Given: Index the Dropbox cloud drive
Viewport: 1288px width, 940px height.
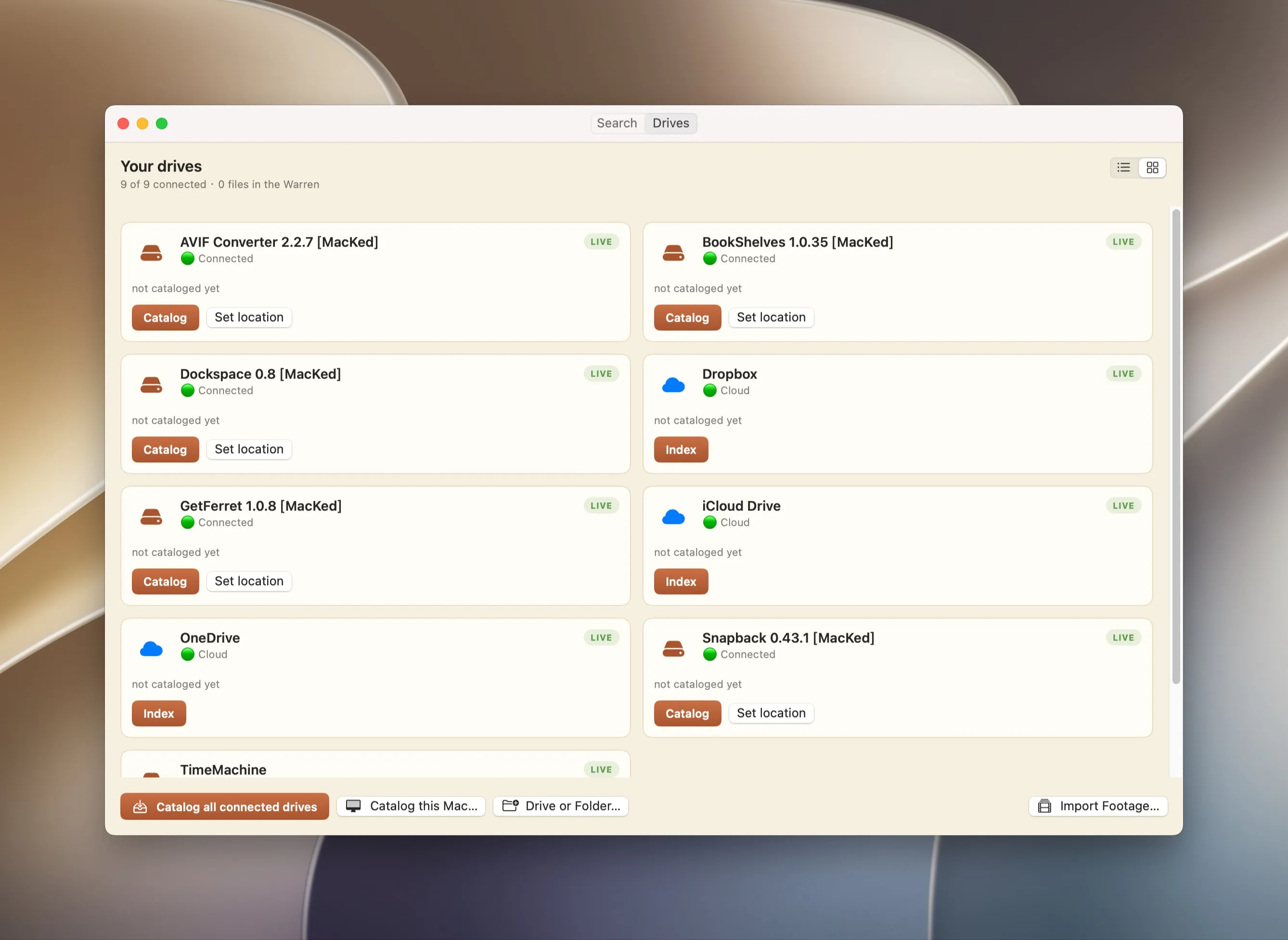Looking at the screenshot, I should tap(681, 449).
